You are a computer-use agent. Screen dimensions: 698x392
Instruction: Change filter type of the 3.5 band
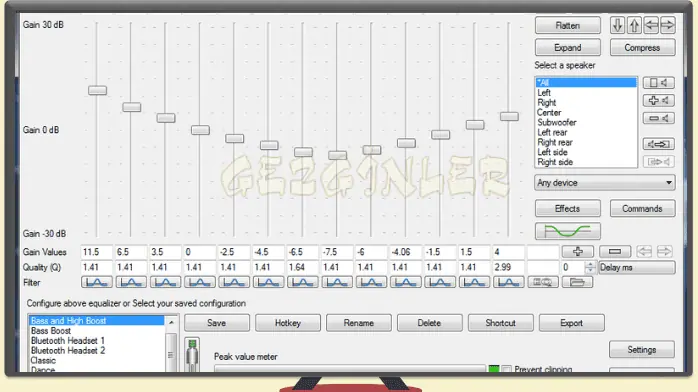(x=165, y=282)
